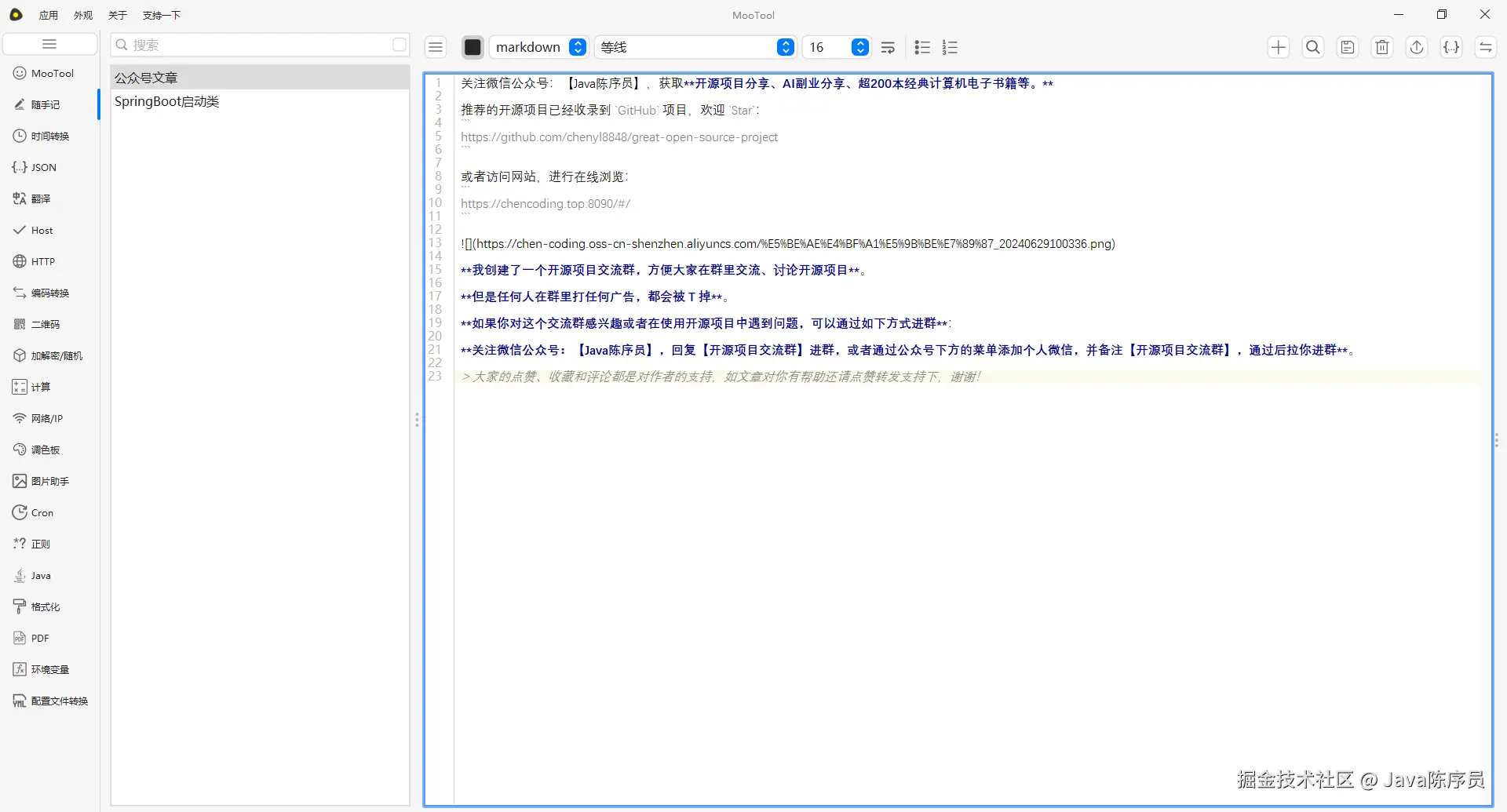Viewport: 1507px width, 812px height.
Task: Click the italic quote text on line 23
Action: (x=721, y=377)
